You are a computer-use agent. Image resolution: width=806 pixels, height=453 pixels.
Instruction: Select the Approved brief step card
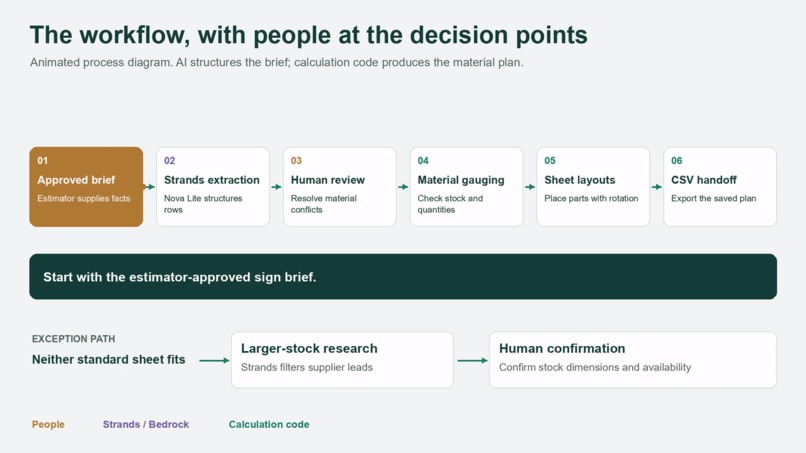coord(86,187)
